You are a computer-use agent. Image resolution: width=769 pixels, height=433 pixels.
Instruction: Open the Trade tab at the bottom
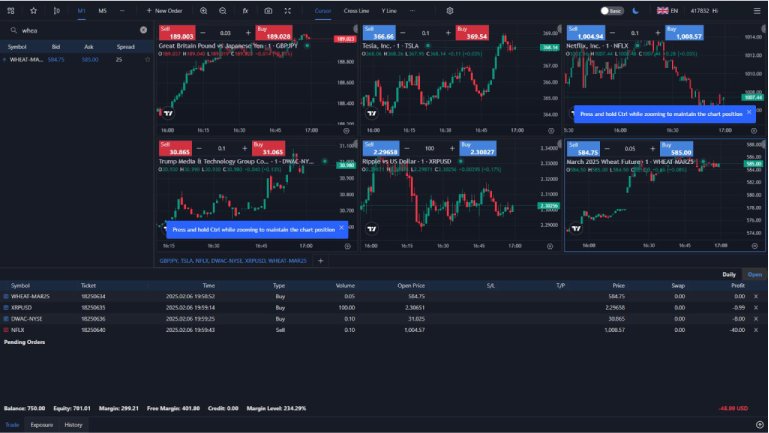coord(12,425)
